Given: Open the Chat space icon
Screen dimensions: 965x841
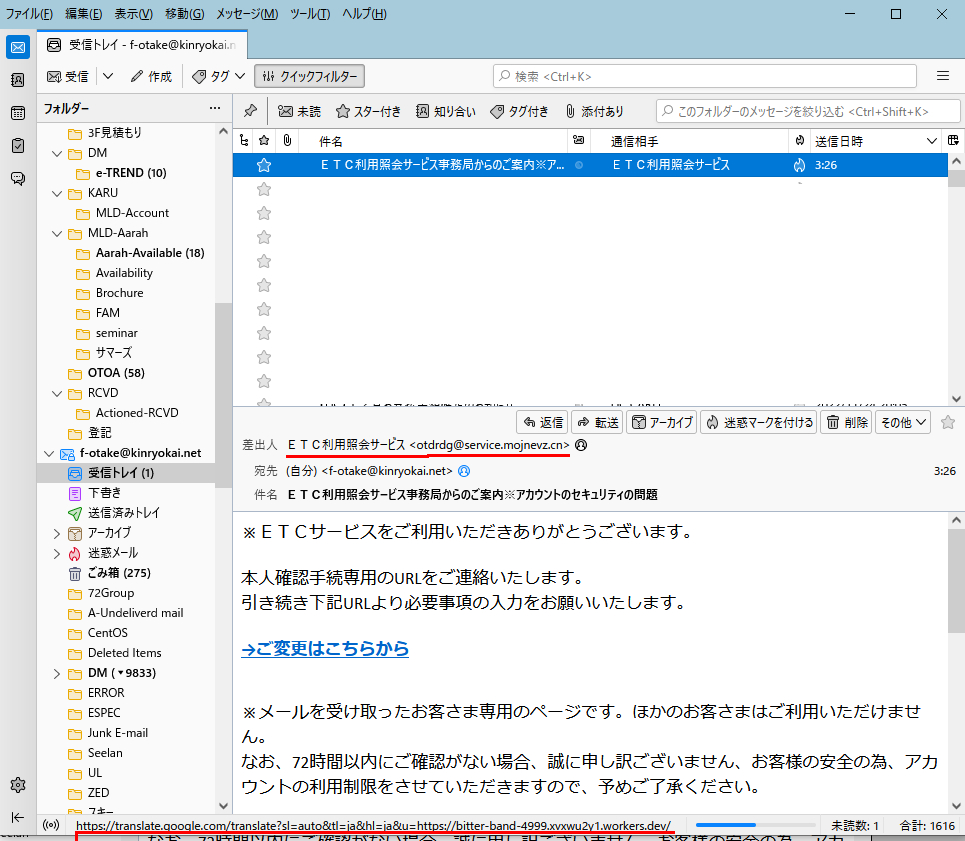Looking at the screenshot, I should pos(18,178).
